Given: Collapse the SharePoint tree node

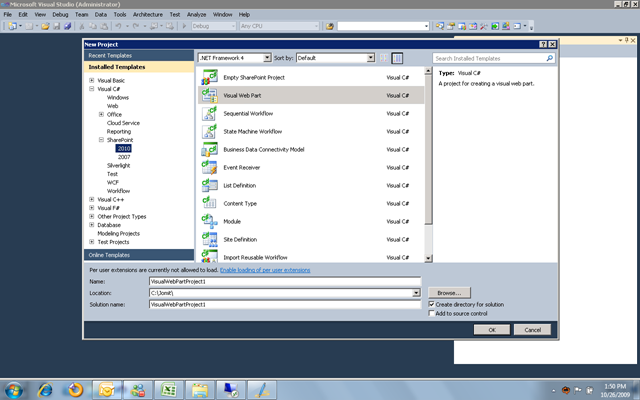Looking at the screenshot, I should pyautogui.click(x=101, y=140).
